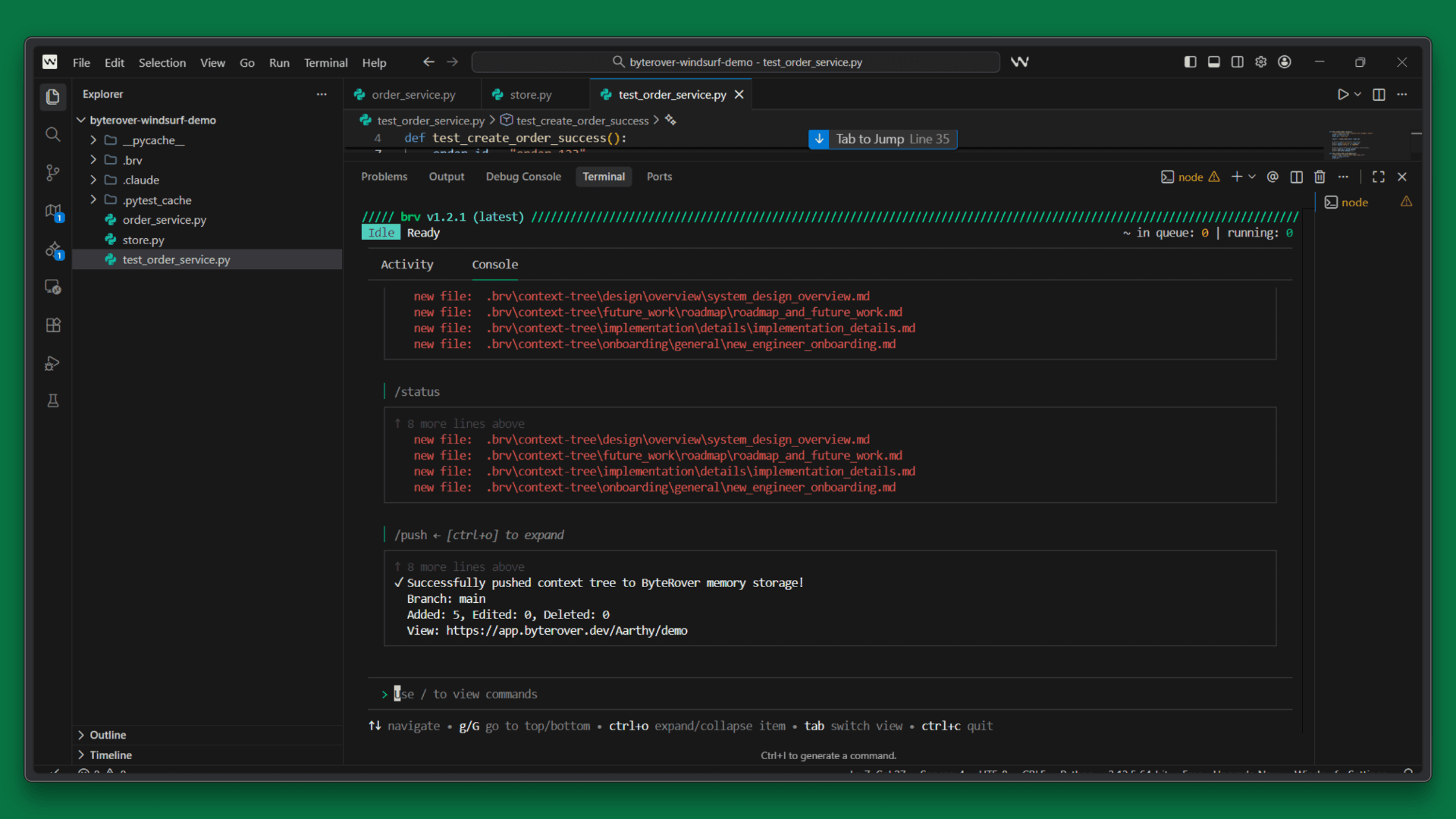This screenshot has width=1456, height=819.
Task: Open the new terminal launch profile dropdown
Action: tap(1252, 177)
